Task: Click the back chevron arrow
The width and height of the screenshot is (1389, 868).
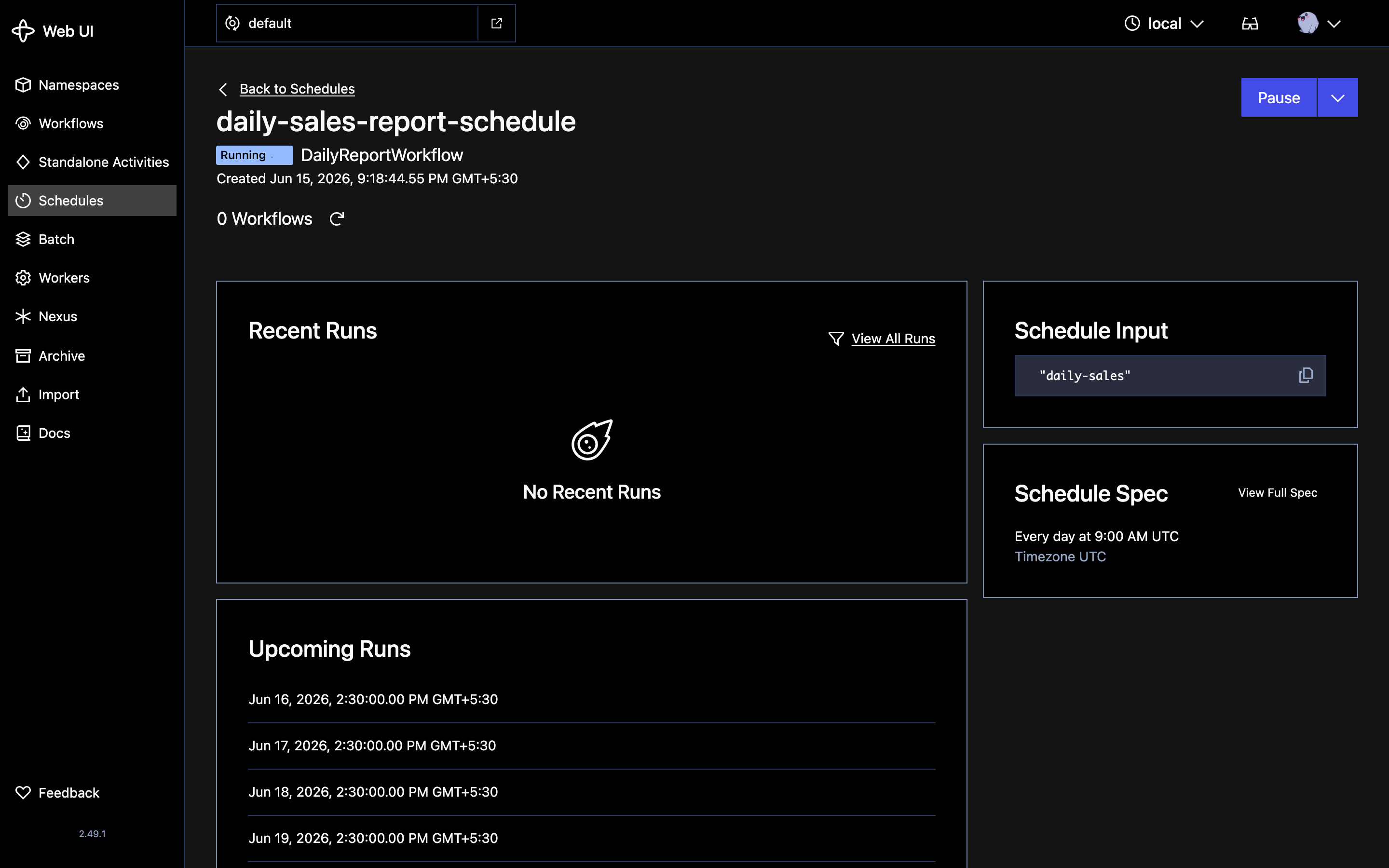Action: pyautogui.click(x=223, y=90)
